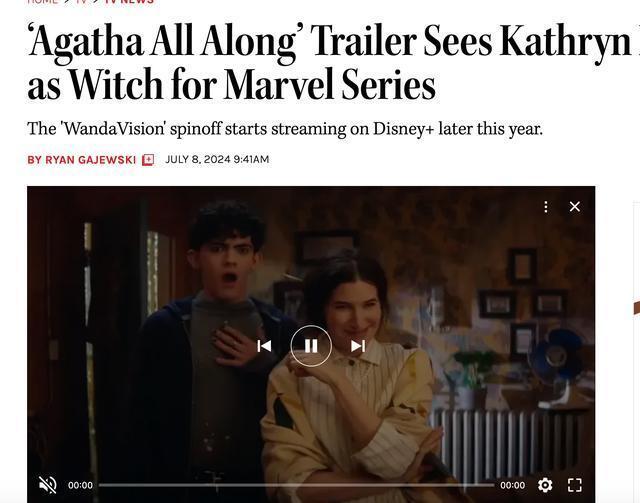Viewport: 640px width, 503px height.
Task: Open video player settings gear
Action: pos(545,485)
